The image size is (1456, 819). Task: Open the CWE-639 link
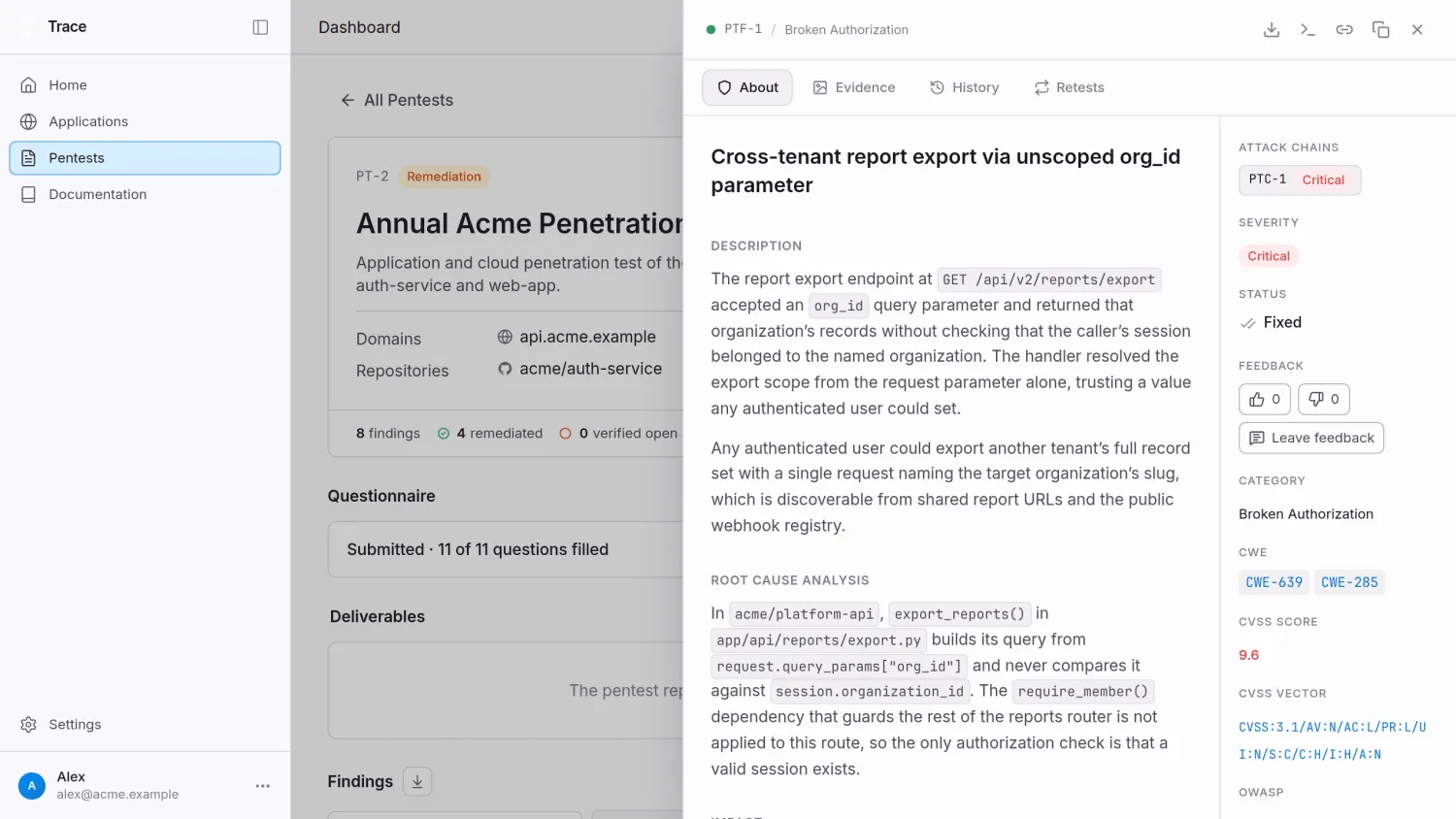1274,582
